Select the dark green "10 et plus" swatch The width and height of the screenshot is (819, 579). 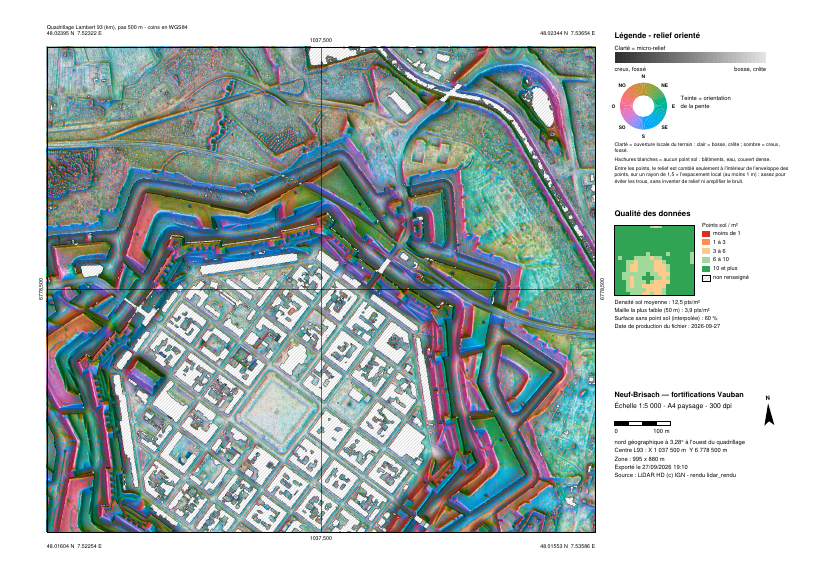tap(706, 268)
